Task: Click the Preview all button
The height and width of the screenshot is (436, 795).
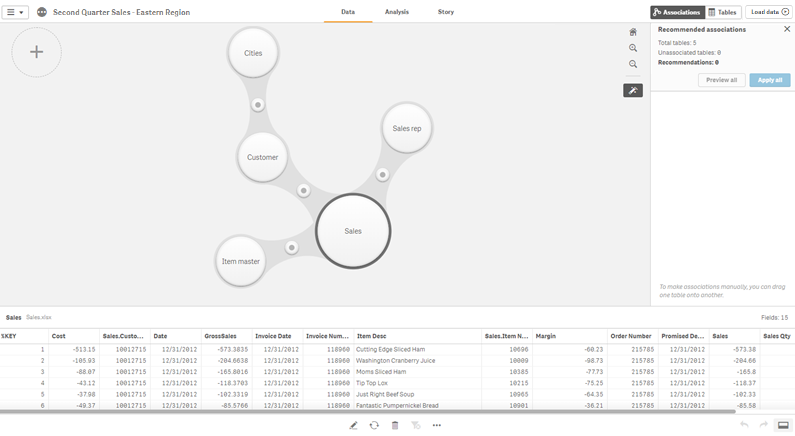Action: pos(721,80)
